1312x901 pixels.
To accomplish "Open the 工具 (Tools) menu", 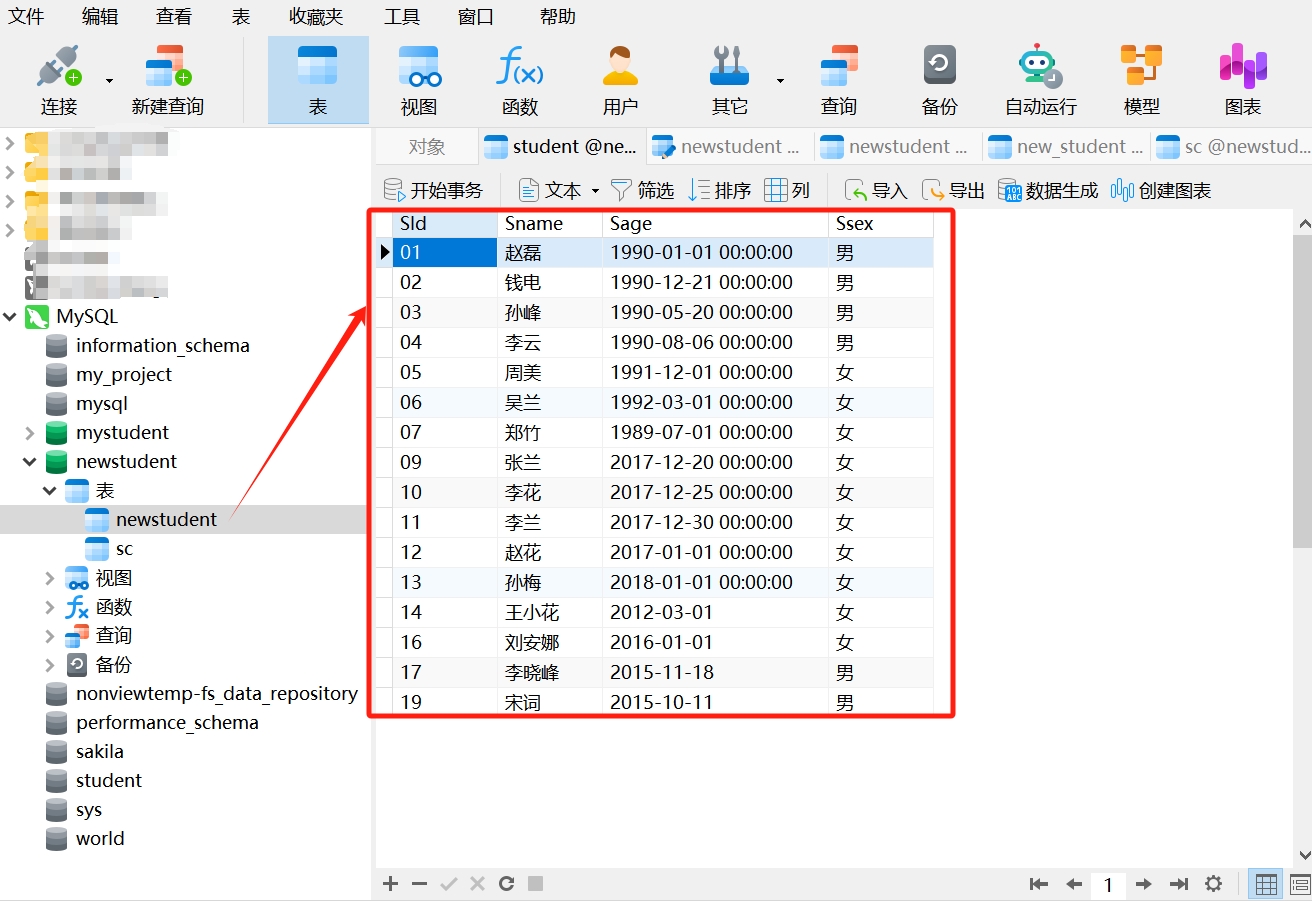I will (402, 17).
